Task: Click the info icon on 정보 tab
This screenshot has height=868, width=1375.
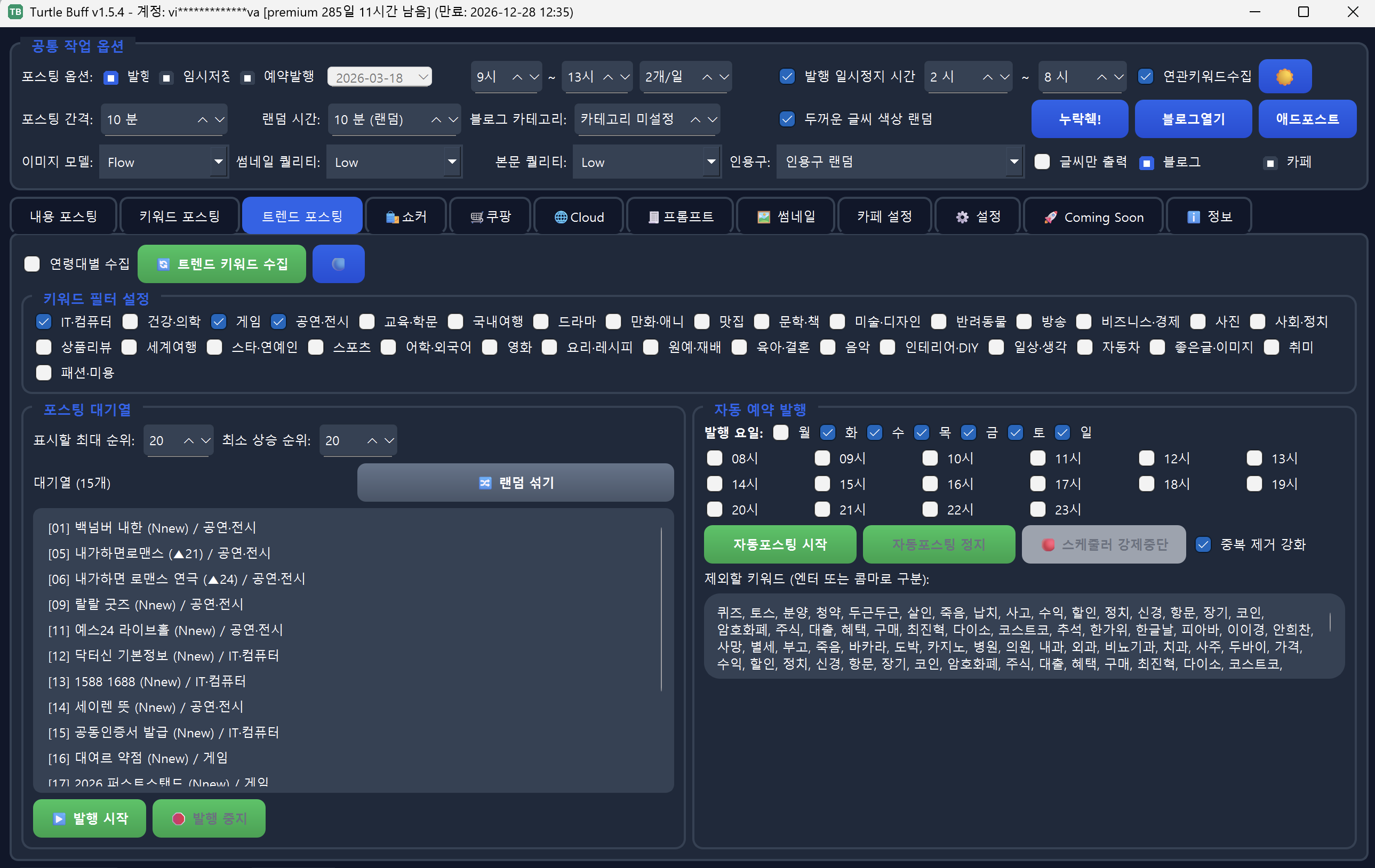Action: click(1194, 216)
